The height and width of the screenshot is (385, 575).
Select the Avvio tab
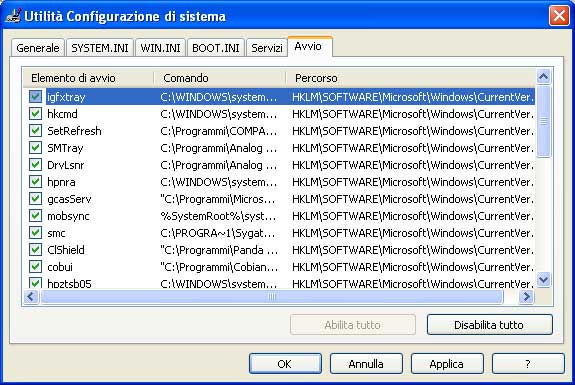[310, 47]
